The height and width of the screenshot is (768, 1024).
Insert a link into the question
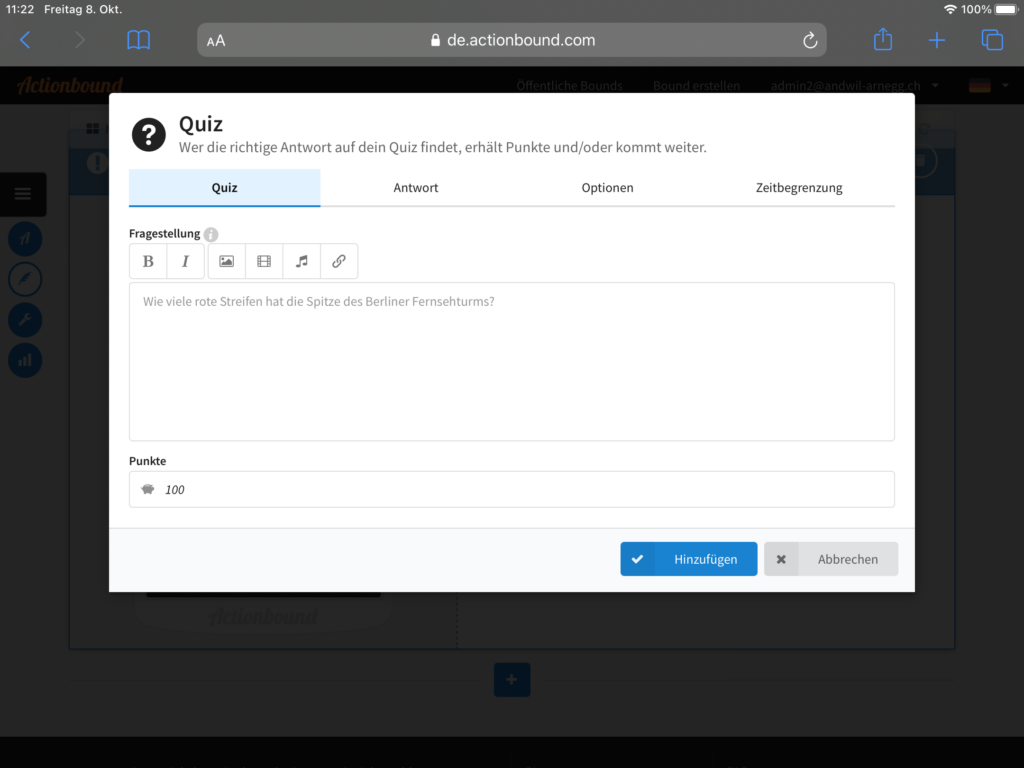coord(339,261)
